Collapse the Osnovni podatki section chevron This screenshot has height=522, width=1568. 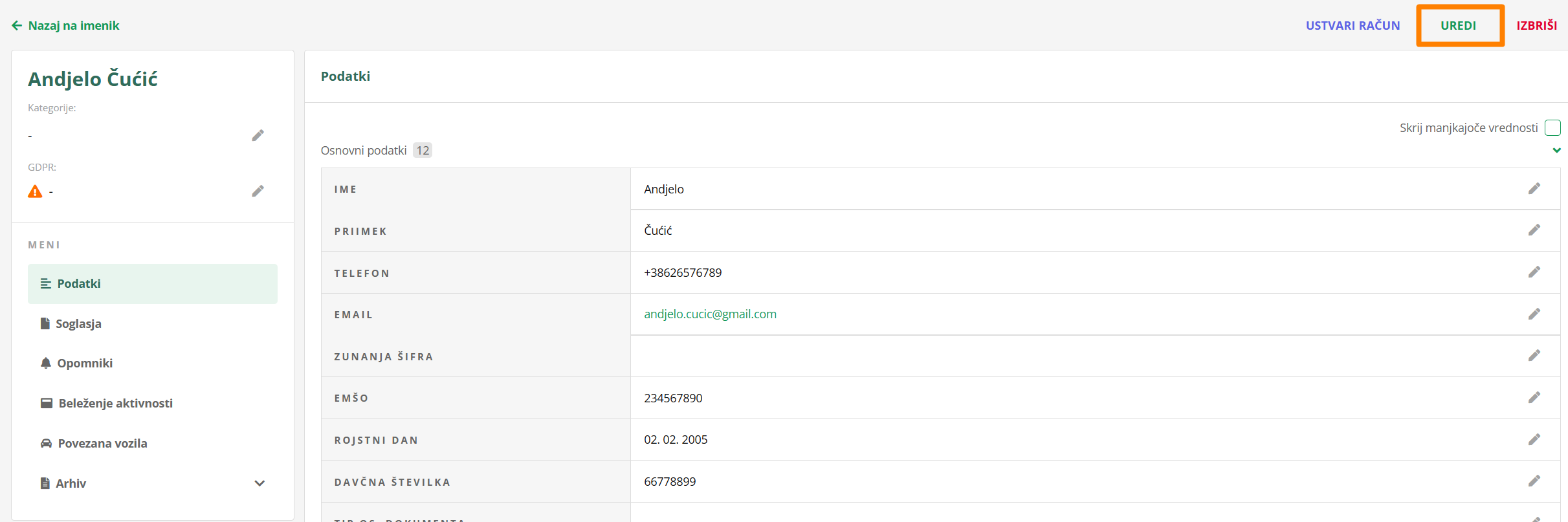tap(1556, 150)
